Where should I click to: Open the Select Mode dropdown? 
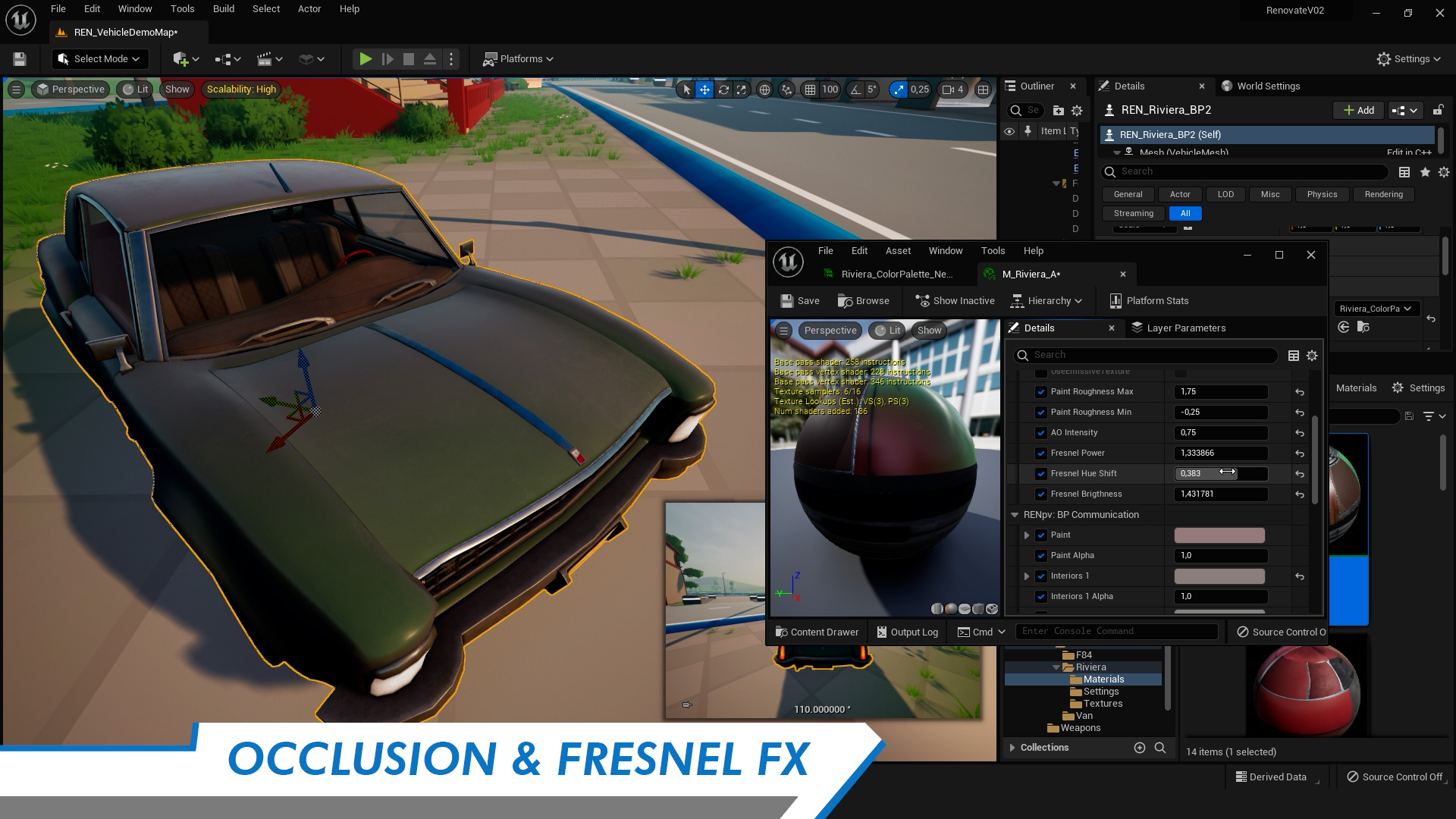click(99, 58)
